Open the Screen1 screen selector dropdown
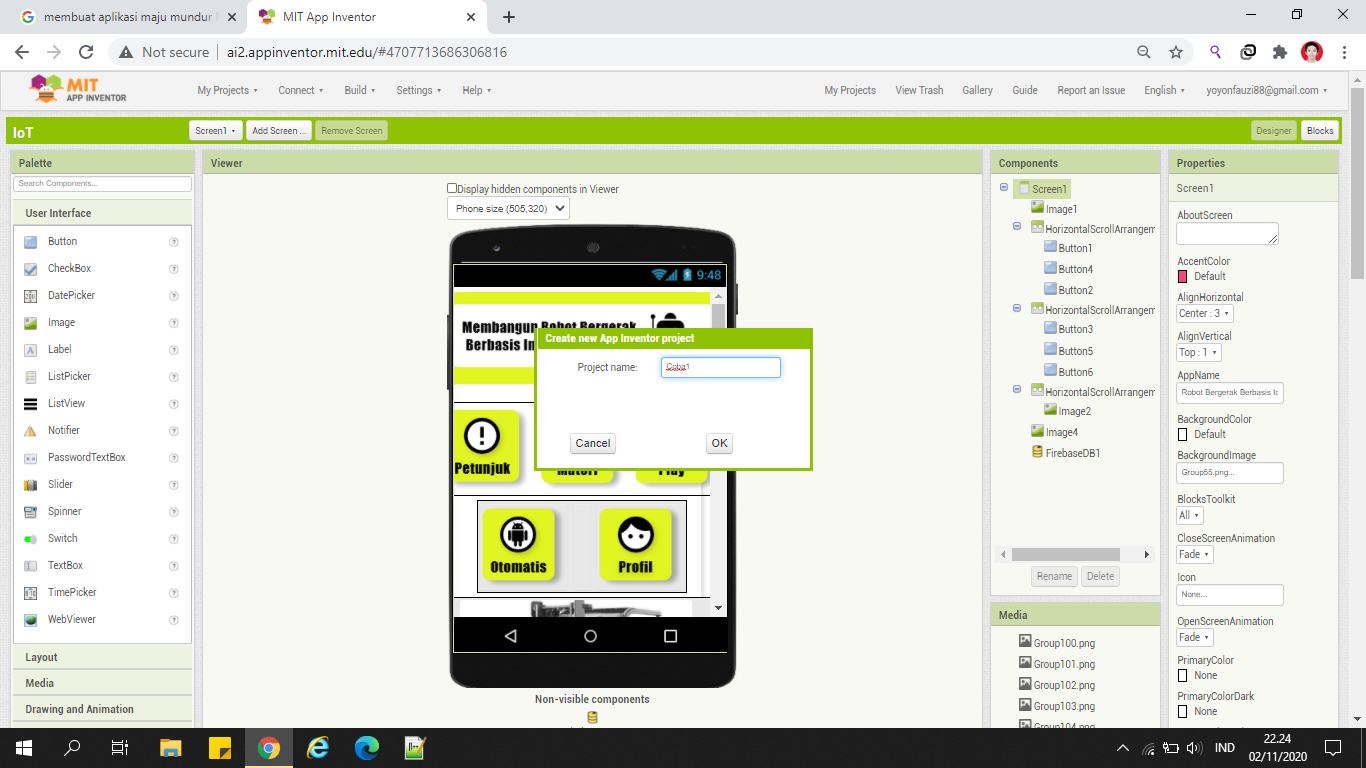 click(x=216, y=131)
